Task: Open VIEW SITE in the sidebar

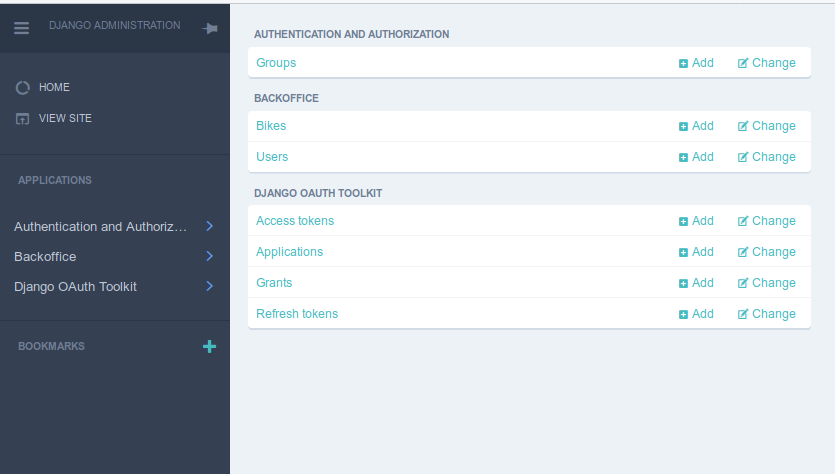Action: 65,118
